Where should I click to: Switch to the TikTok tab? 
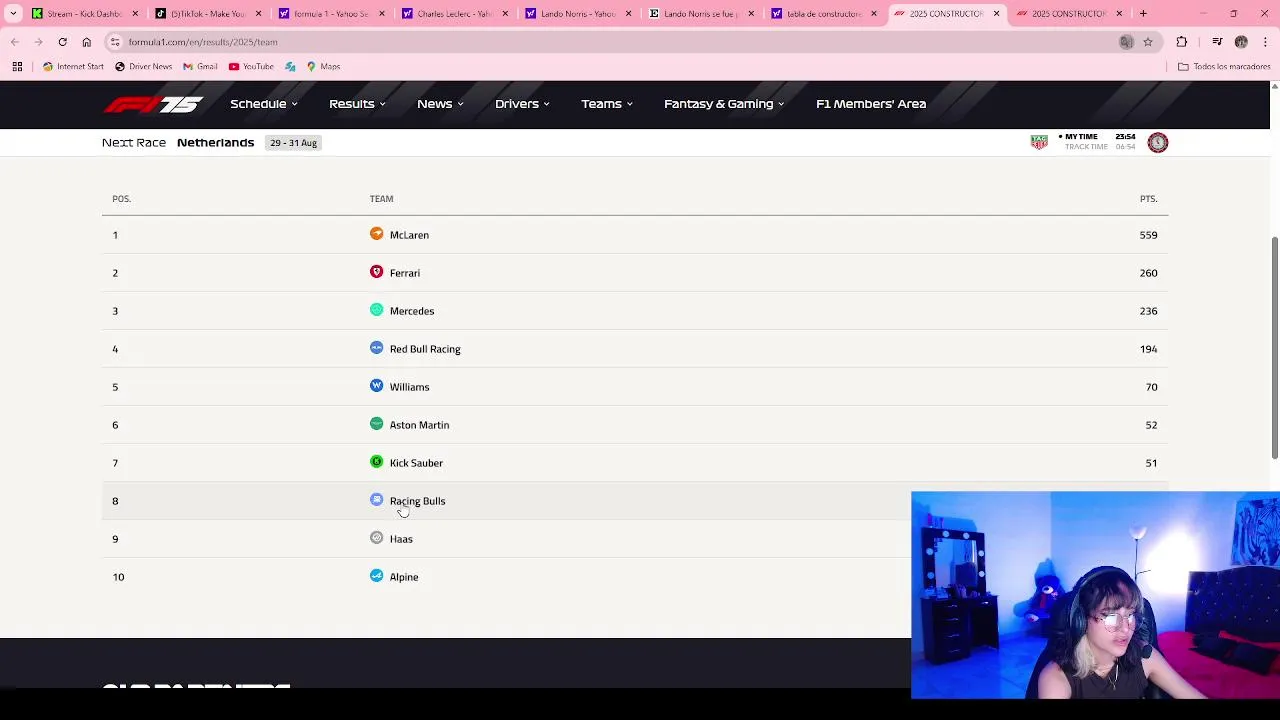click(208, 14)
